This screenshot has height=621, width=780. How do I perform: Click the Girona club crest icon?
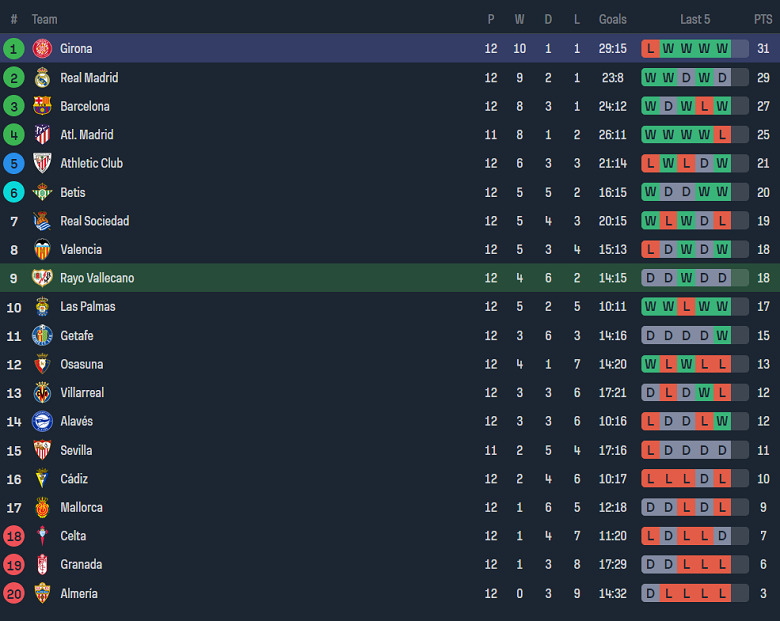(42, 48)
